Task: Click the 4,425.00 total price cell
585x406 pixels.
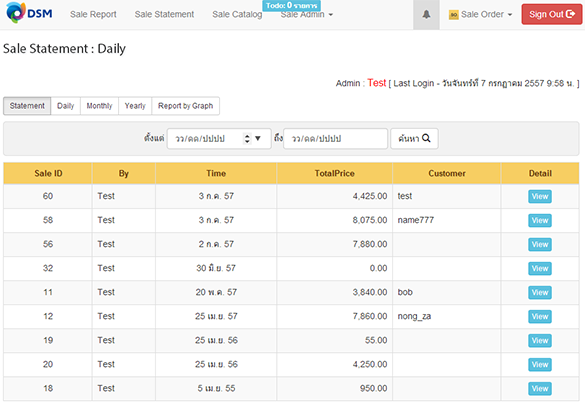Action: (335, 196)
